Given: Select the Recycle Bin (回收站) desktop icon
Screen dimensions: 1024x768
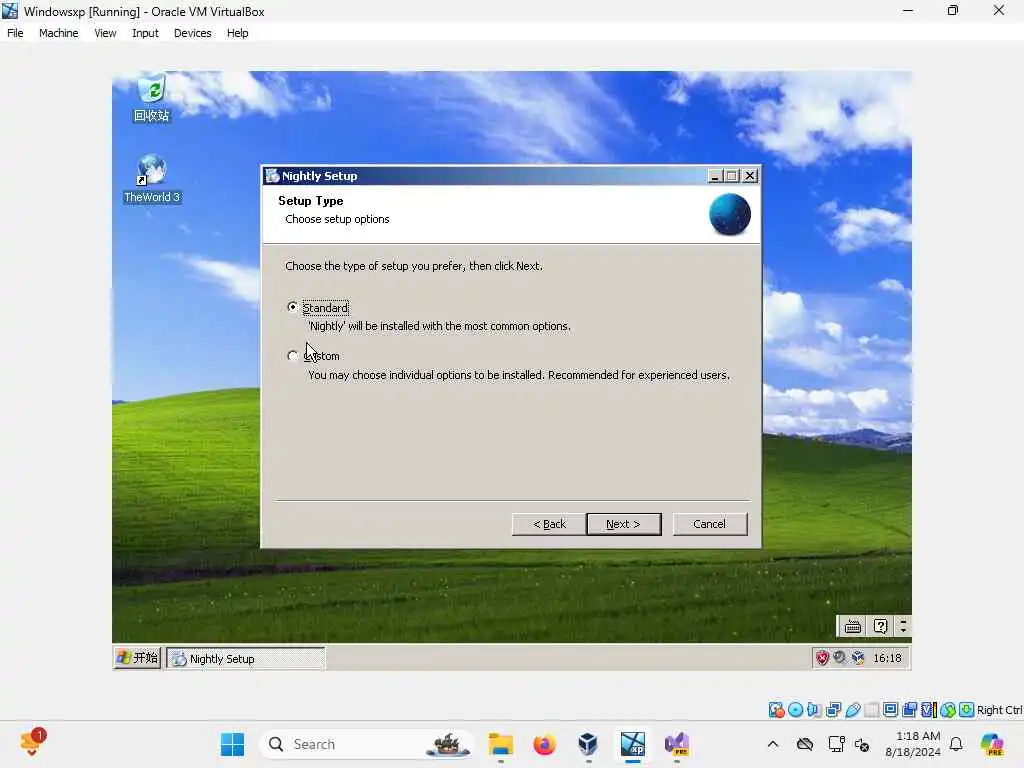Looking at the screenshot, I should pos(152,99).
